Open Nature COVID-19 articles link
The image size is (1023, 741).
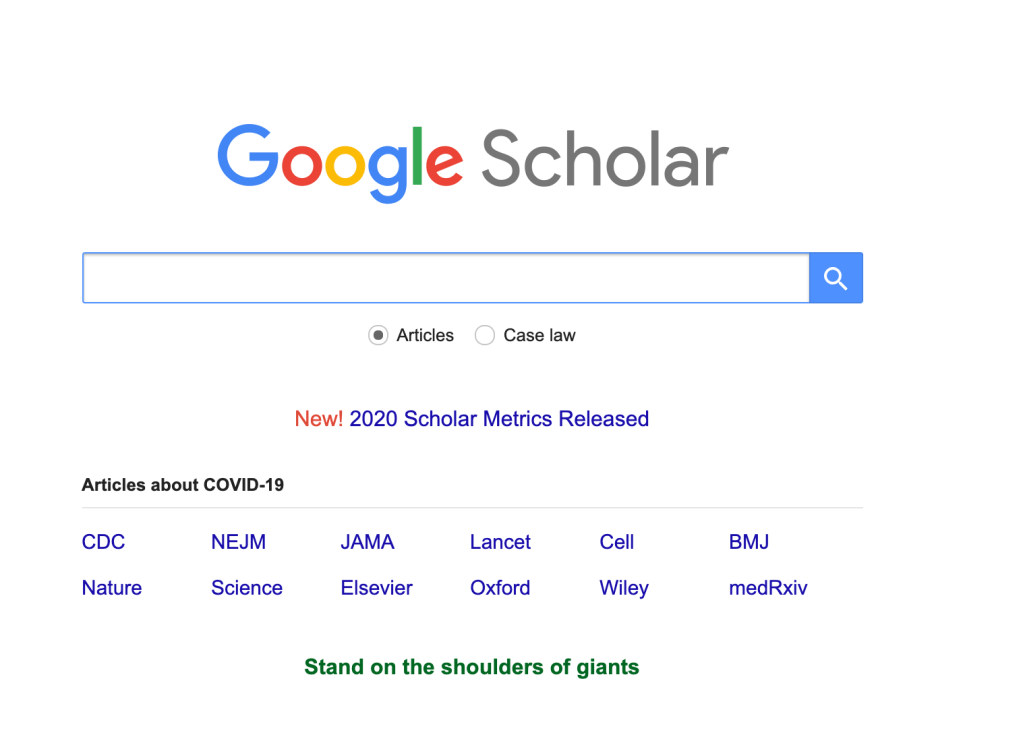coord(112,588)
